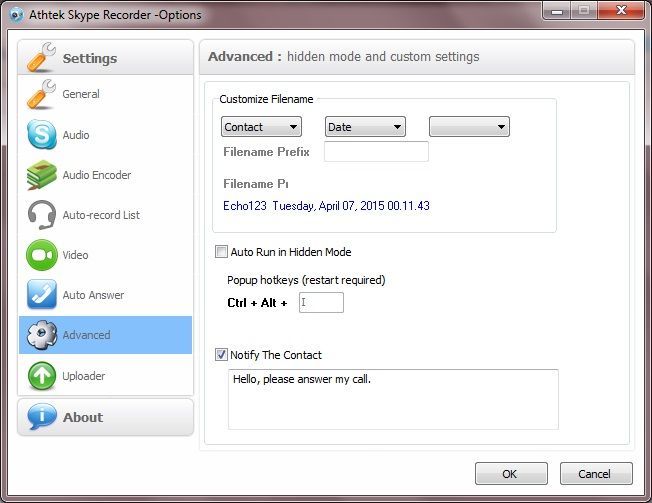
Task: Select the Uploader settings label
Action: point(84,376)
